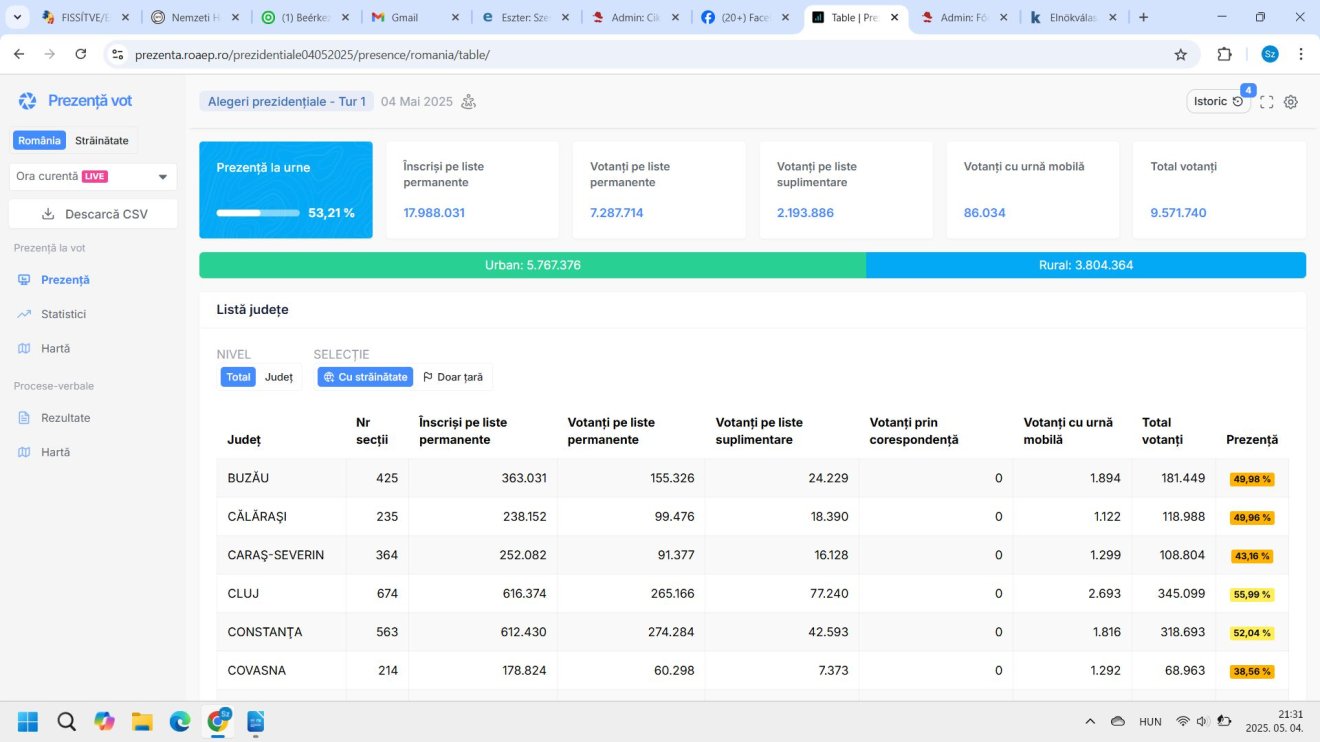This screenshot has height=742, width=1320.
Task: Open the browser tab search dropdown arrow
Action: tap(17, 17)
